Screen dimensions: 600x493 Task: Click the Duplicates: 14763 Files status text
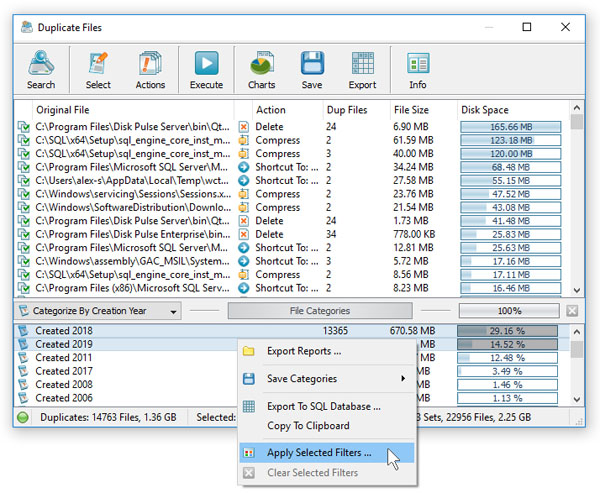tap(108, 417)
